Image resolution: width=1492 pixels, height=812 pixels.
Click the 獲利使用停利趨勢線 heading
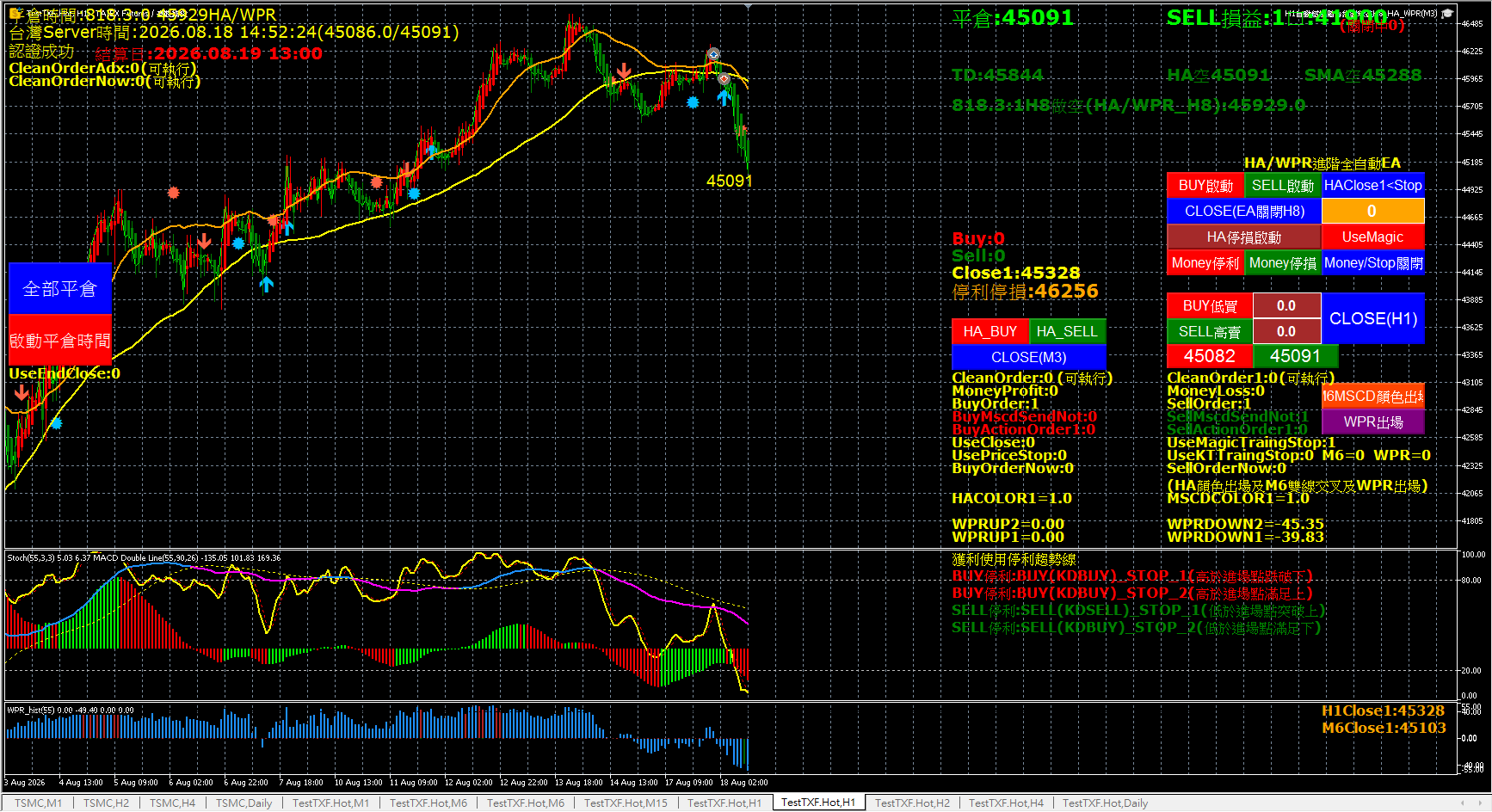(x=1014, y=560)
